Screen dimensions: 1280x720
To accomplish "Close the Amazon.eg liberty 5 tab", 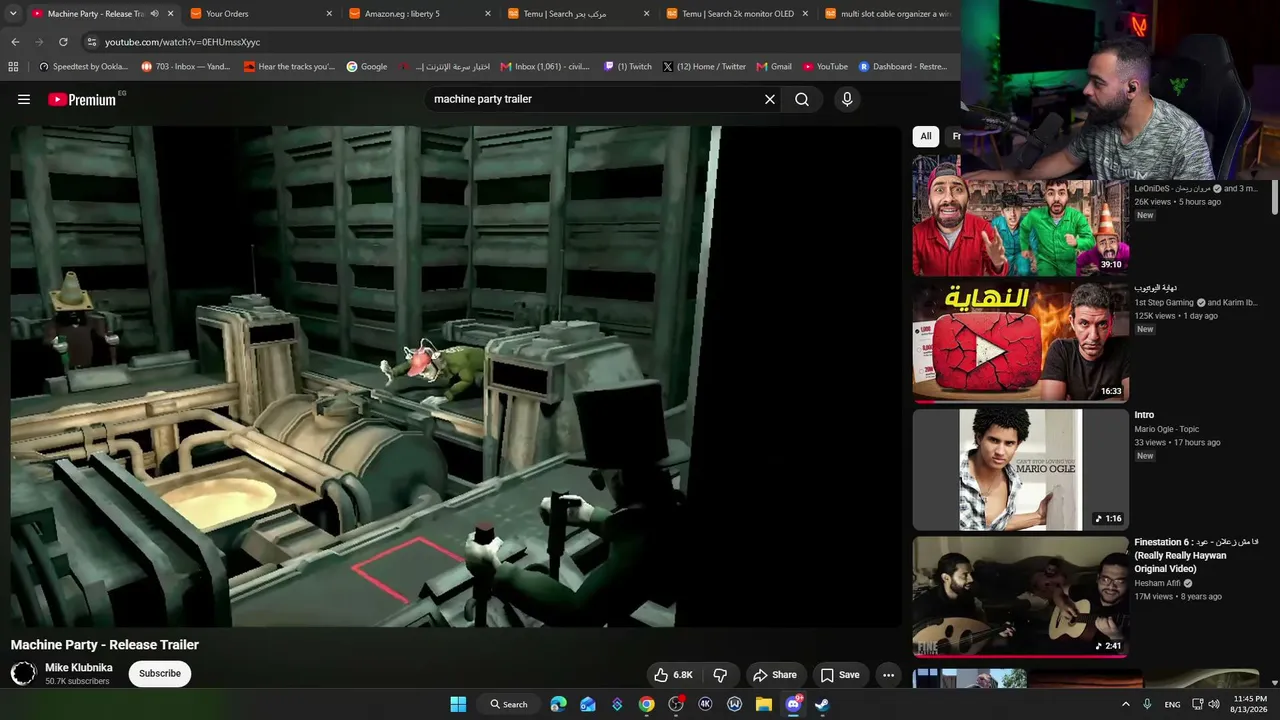I will [x=488, y=14].
